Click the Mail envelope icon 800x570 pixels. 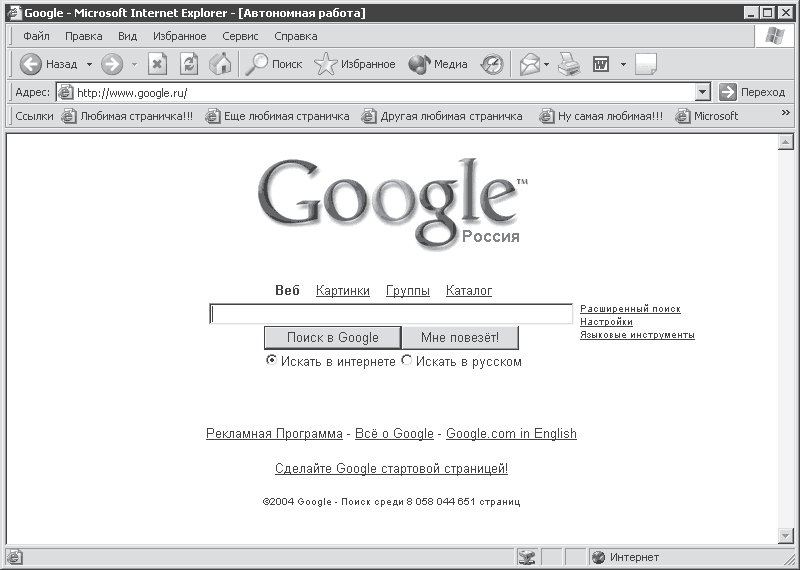click(530, 65)
